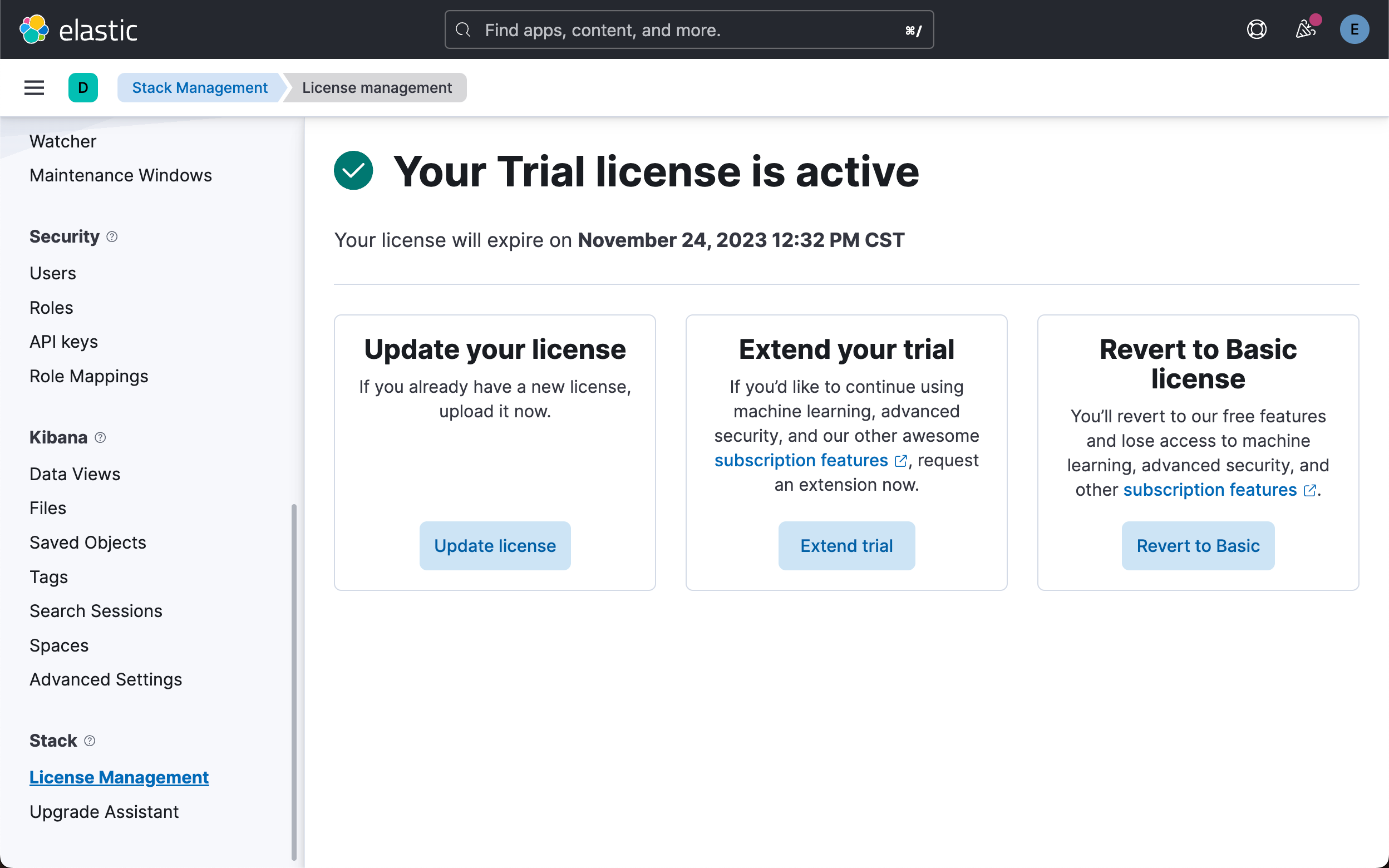
Task: Click the Security section help icon
Action: tap(112, 236)
